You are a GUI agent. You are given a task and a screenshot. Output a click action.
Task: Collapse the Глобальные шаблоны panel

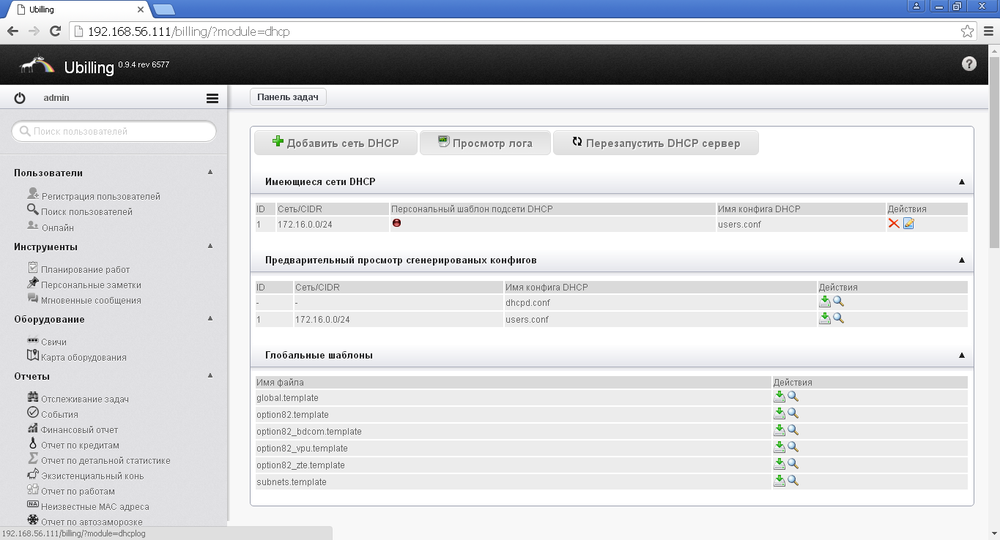tap(961, 355)
